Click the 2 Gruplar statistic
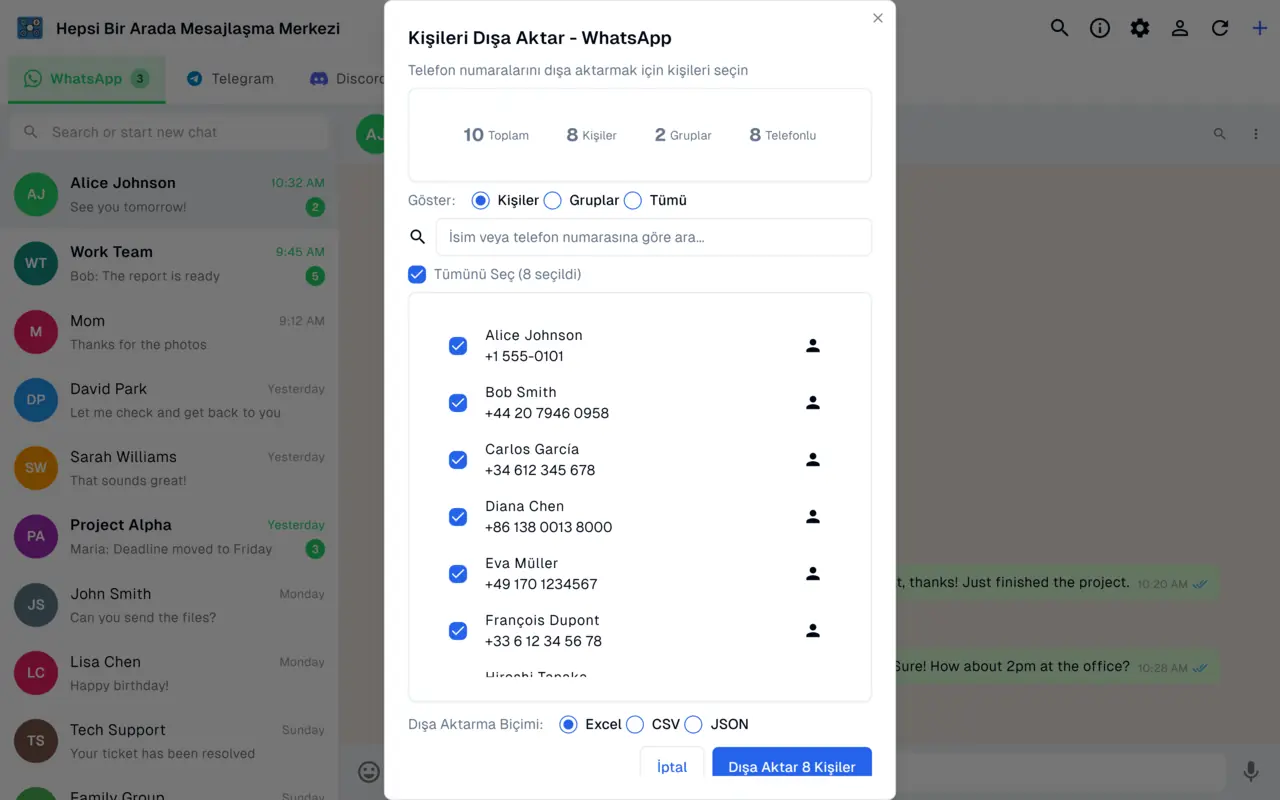This screenshot has height=800, width=1280. [683, 135]
